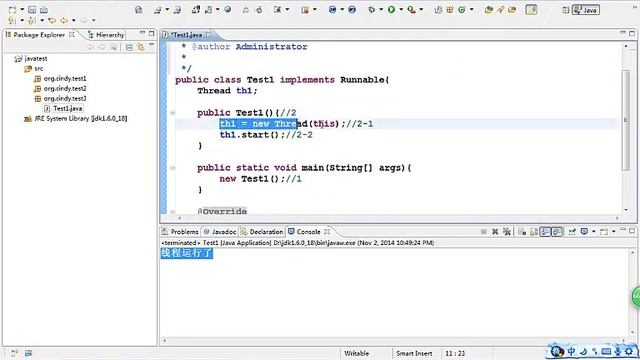Click Smart Insert status bar entry
This screenshot has height=360, width=640.
click(x=414, y=353)
